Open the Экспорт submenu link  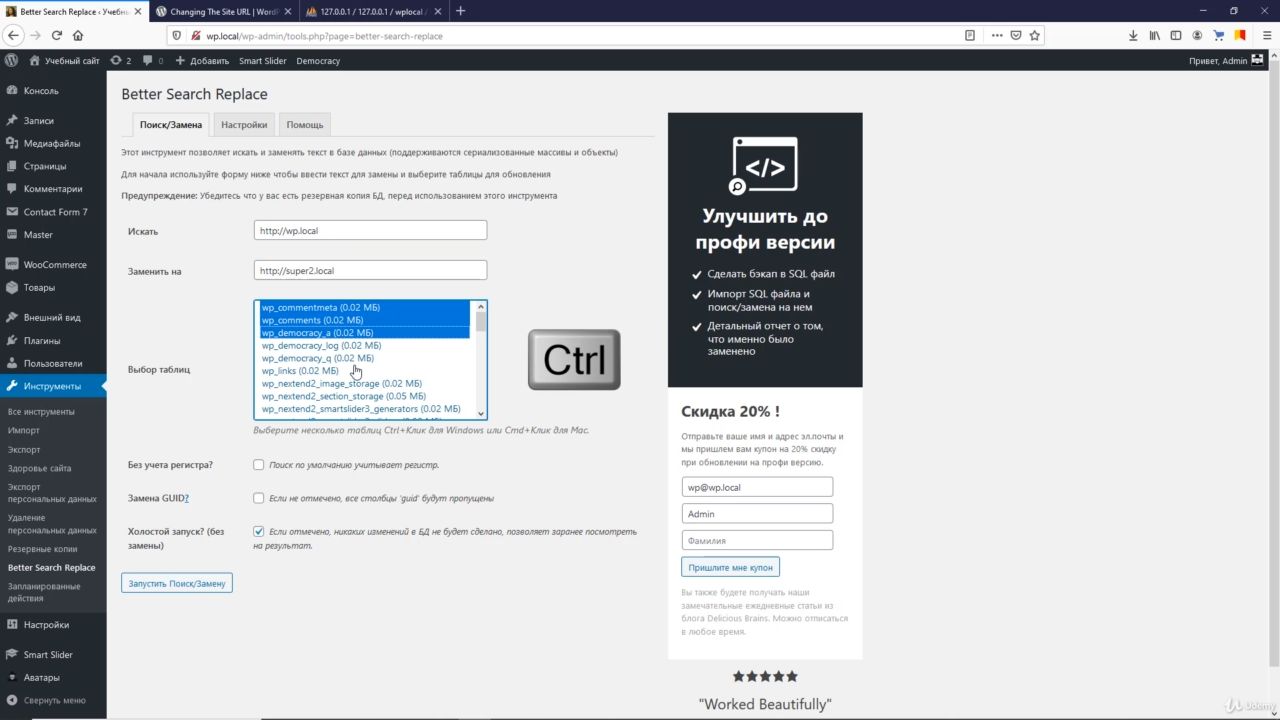pyautogui.click(x=24, y=450)
